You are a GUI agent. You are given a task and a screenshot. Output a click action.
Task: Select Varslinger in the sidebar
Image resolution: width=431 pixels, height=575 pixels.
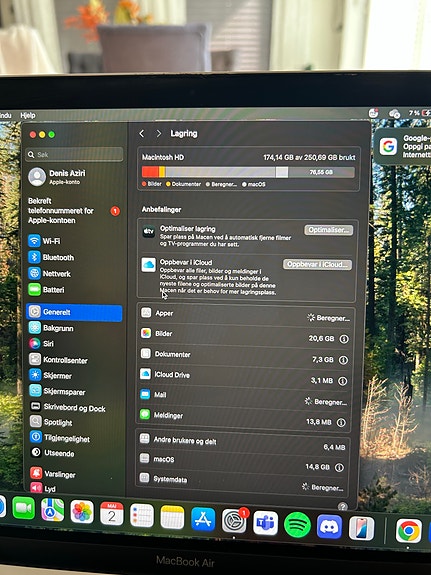coord(53,473)
